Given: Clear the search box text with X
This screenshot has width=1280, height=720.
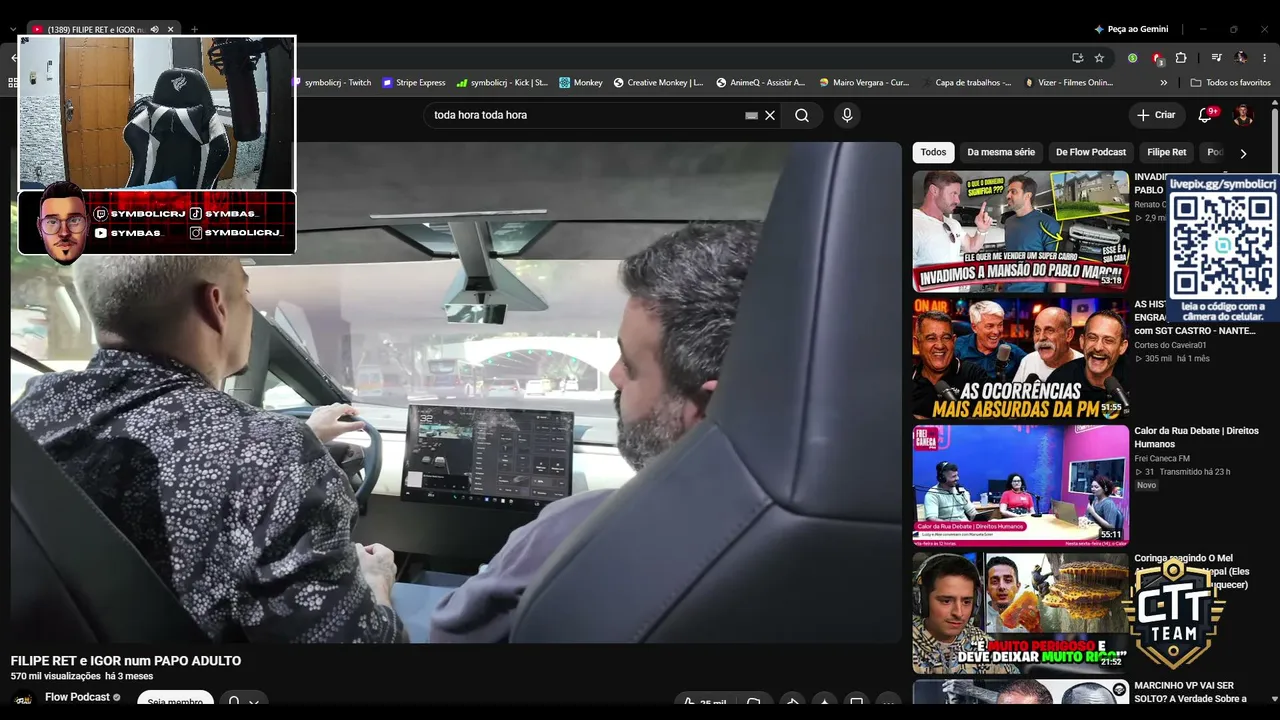Looking at the screenshot, I should coord(770,115).
